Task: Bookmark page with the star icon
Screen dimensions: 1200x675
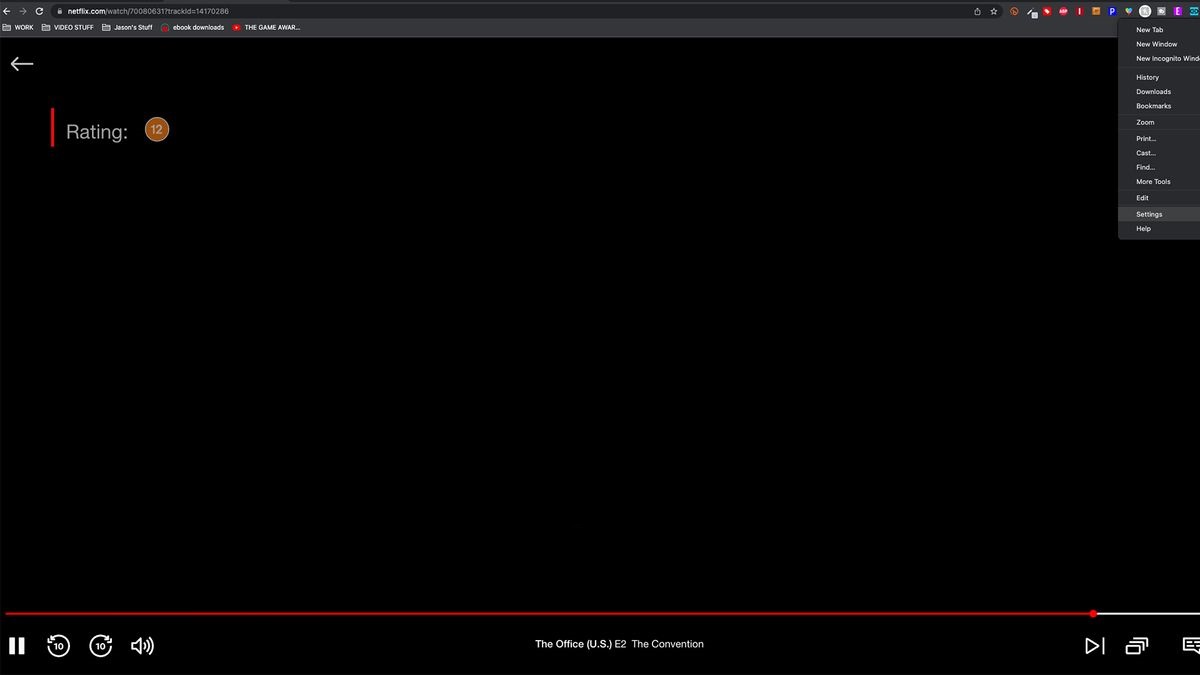Action: (993, 11)
